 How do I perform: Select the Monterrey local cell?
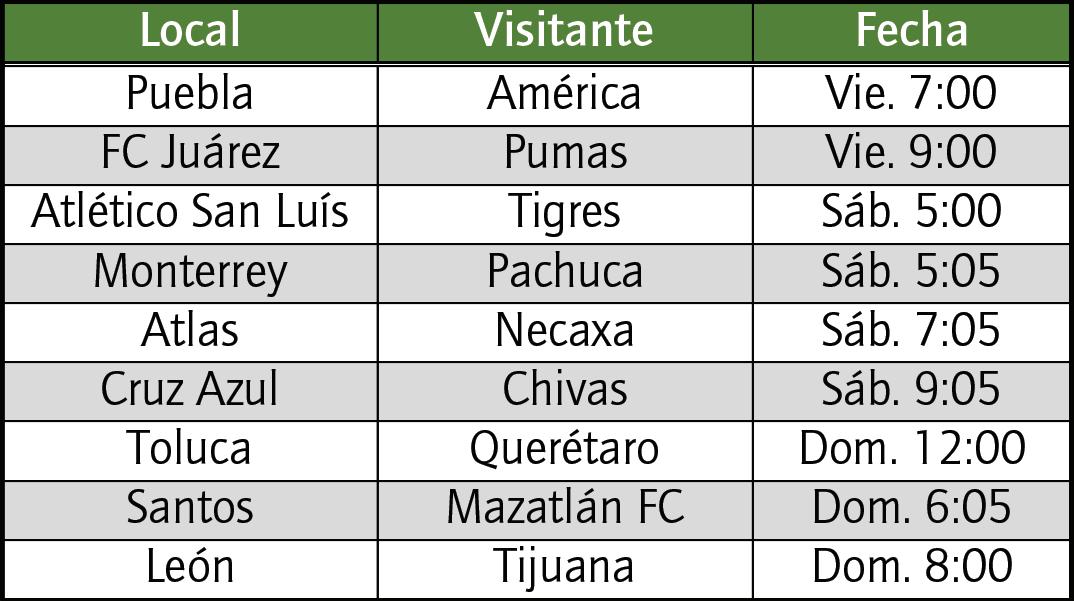tap(190, 273)
